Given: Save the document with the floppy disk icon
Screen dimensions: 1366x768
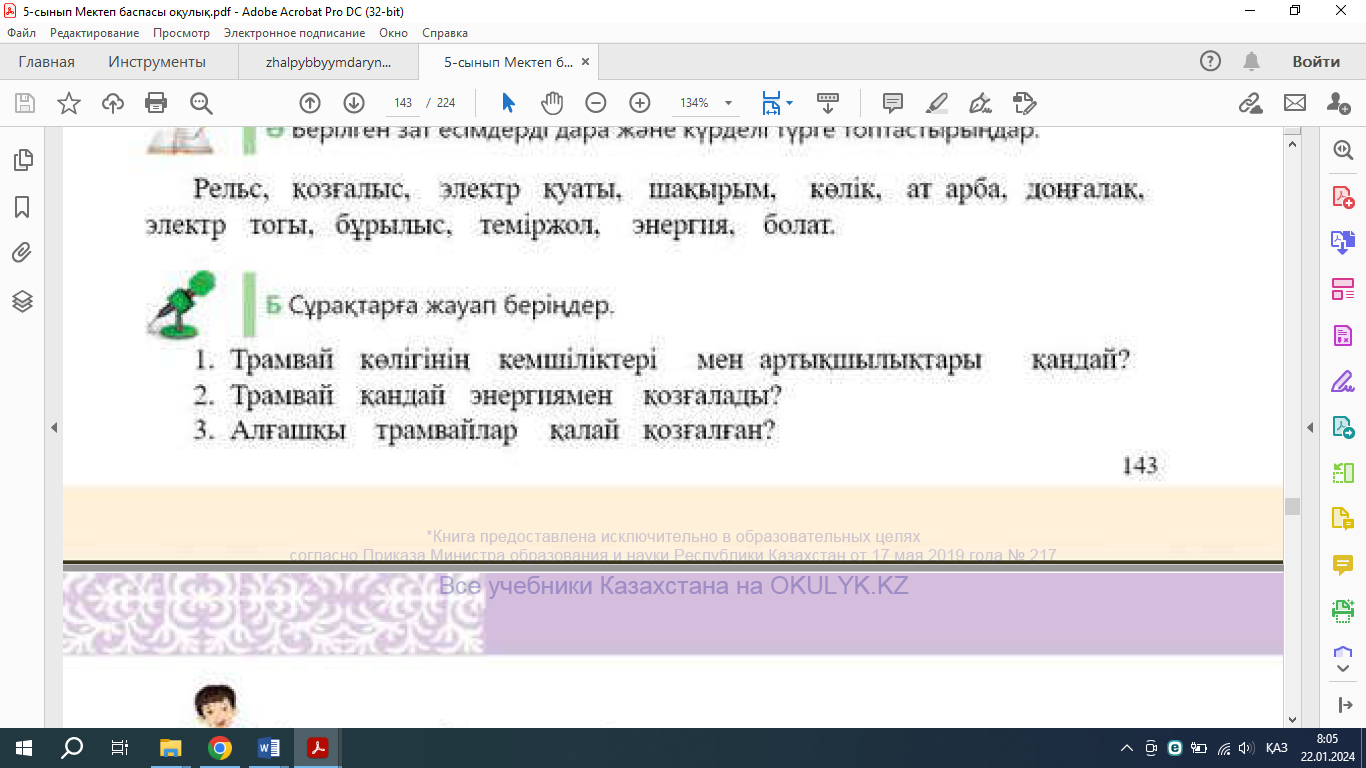Looking at the screenshot, I should 25,103.
